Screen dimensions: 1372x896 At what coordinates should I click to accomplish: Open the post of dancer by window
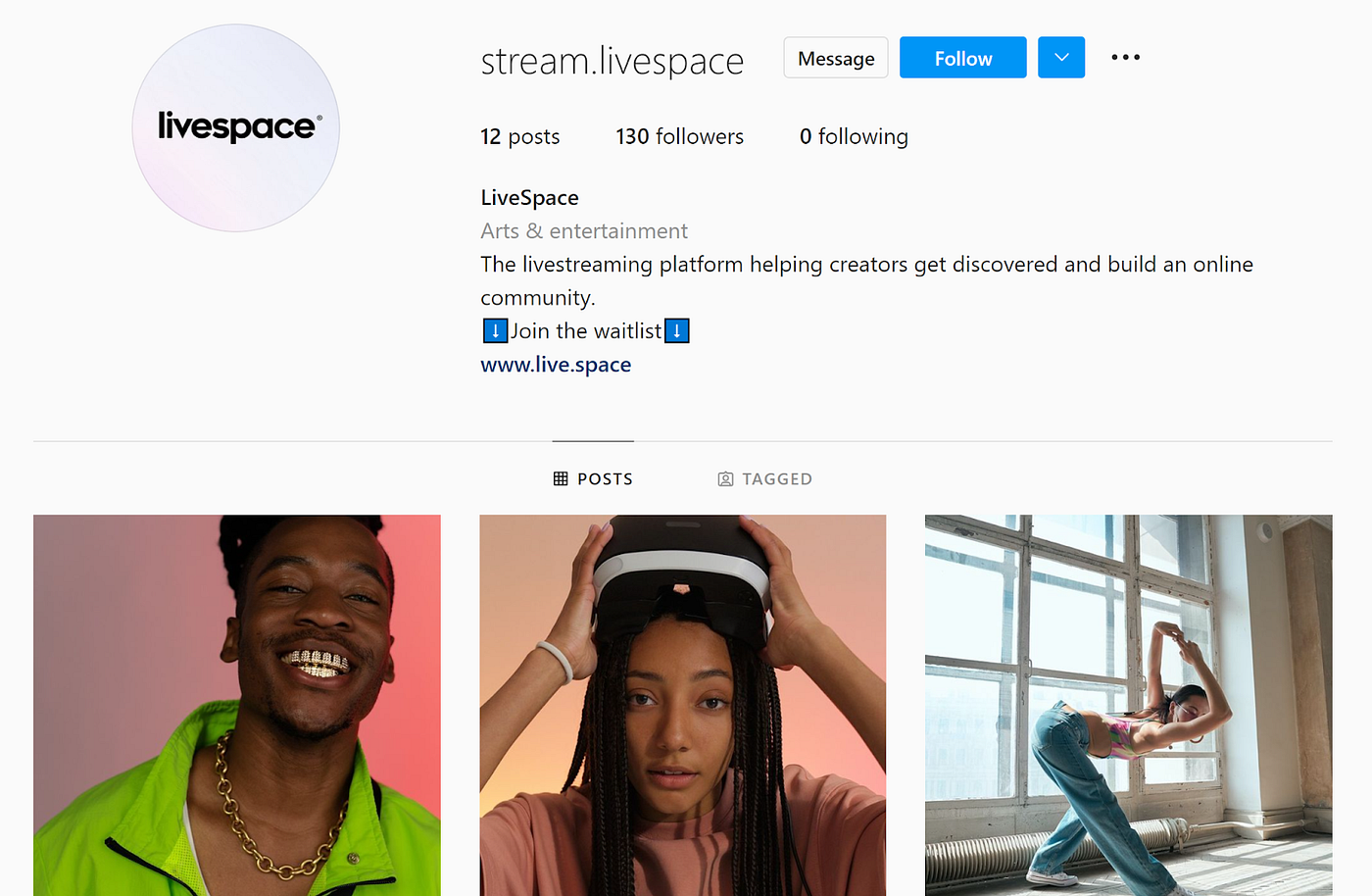tap(1128, 705)
